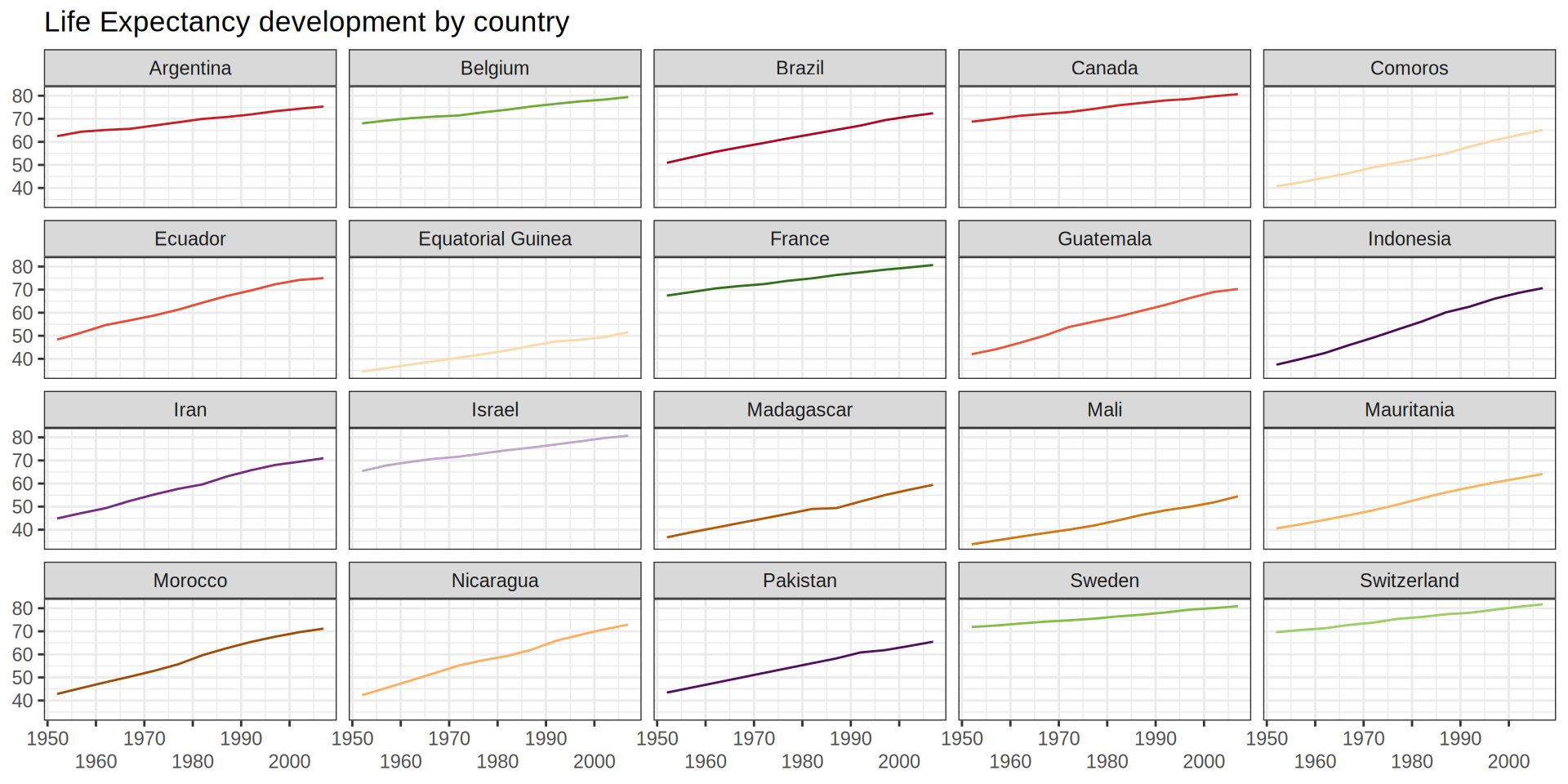The width and height of the screenshot is (1568, 784).
Task: Select the Pakistan facet header
Action: click(800, 581)
